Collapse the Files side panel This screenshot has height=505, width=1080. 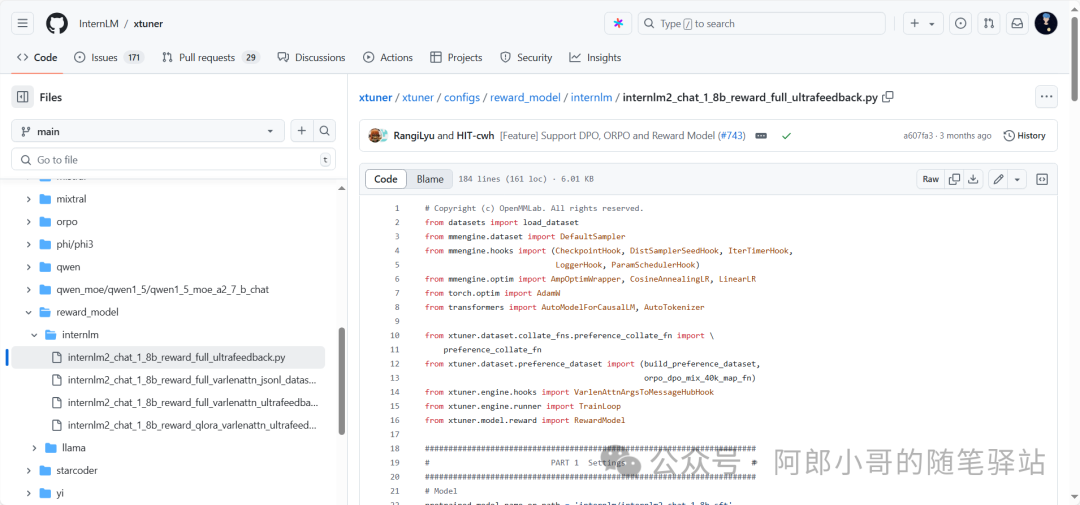[22, 97]
